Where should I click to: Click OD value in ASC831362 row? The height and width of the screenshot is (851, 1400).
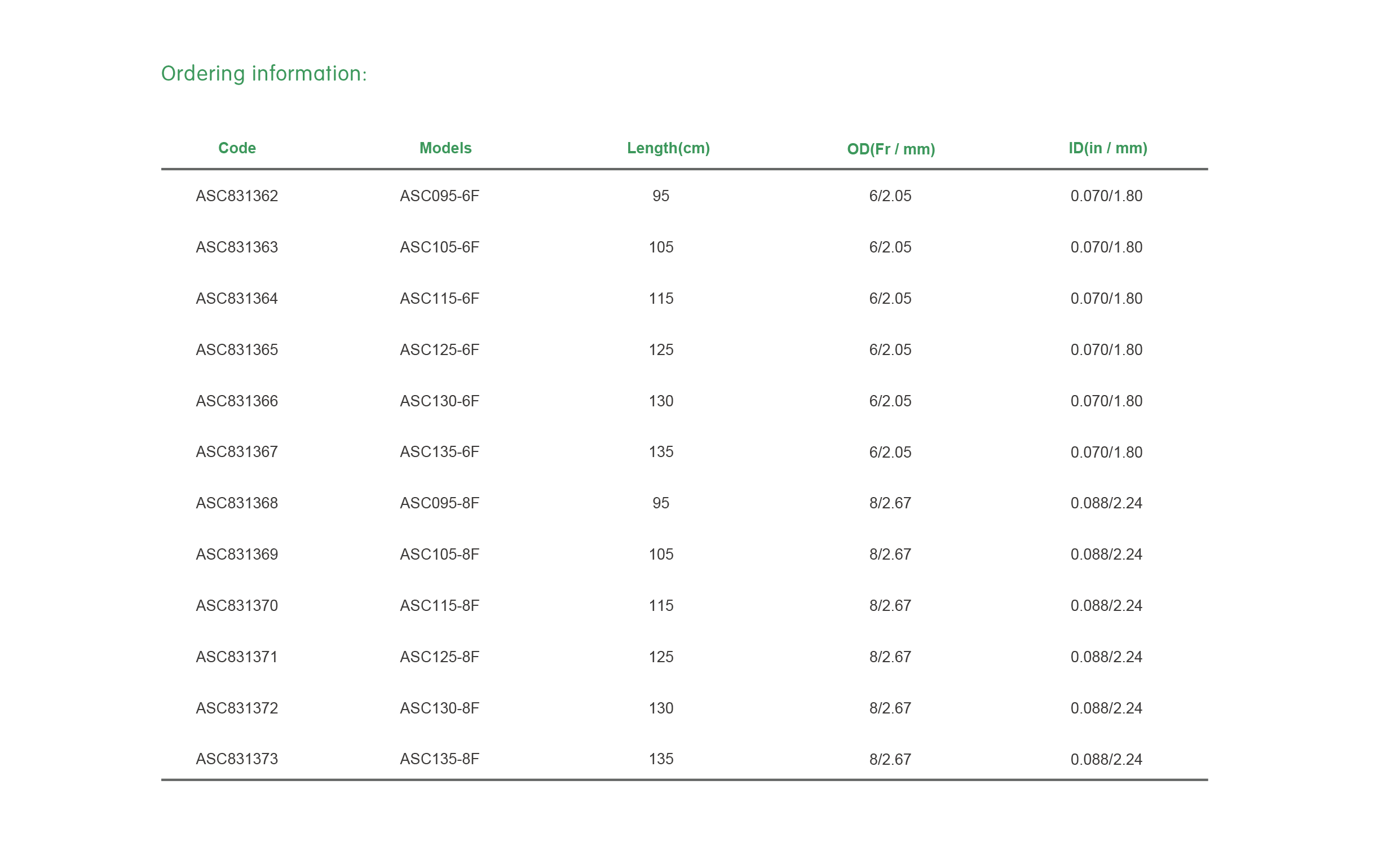(x=890, y=196)
